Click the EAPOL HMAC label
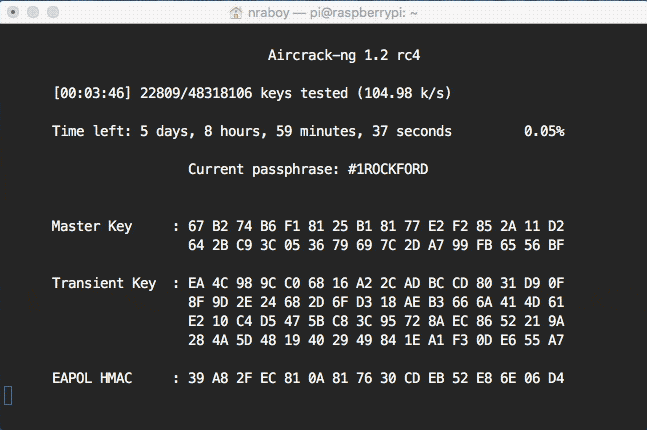 coord(92,378)
